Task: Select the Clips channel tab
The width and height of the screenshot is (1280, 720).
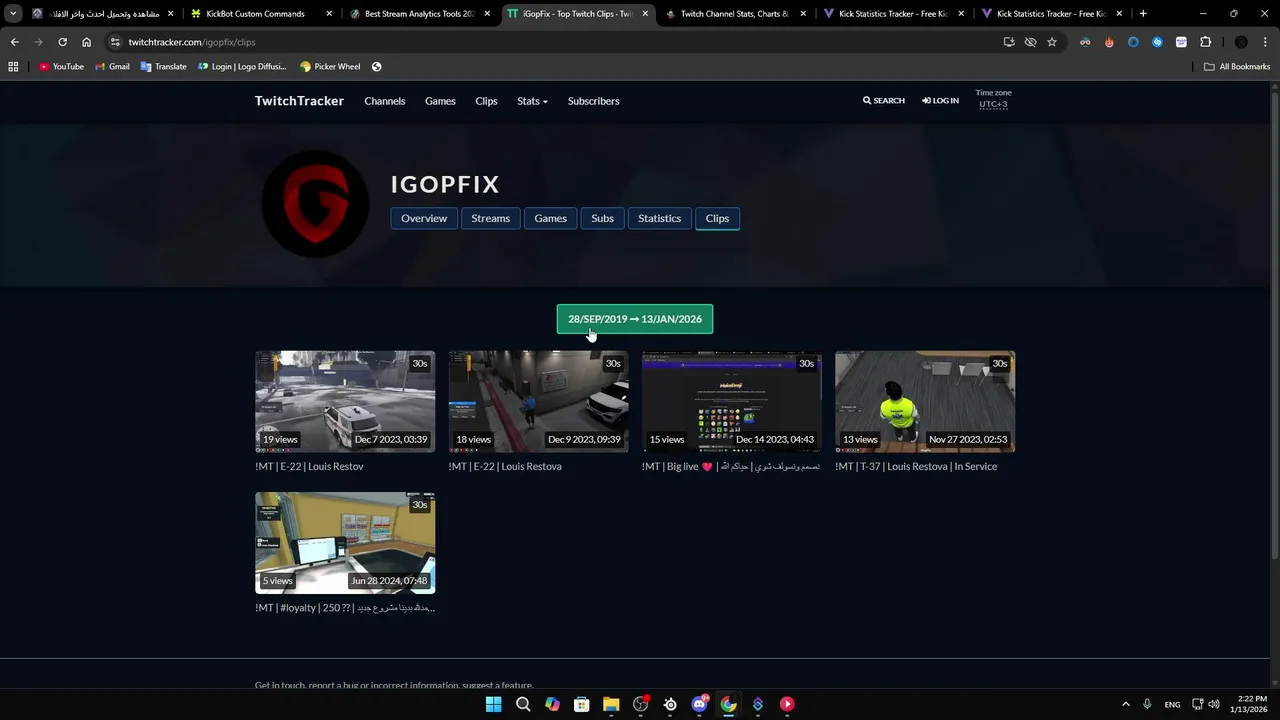Action: tap(717, 218)
